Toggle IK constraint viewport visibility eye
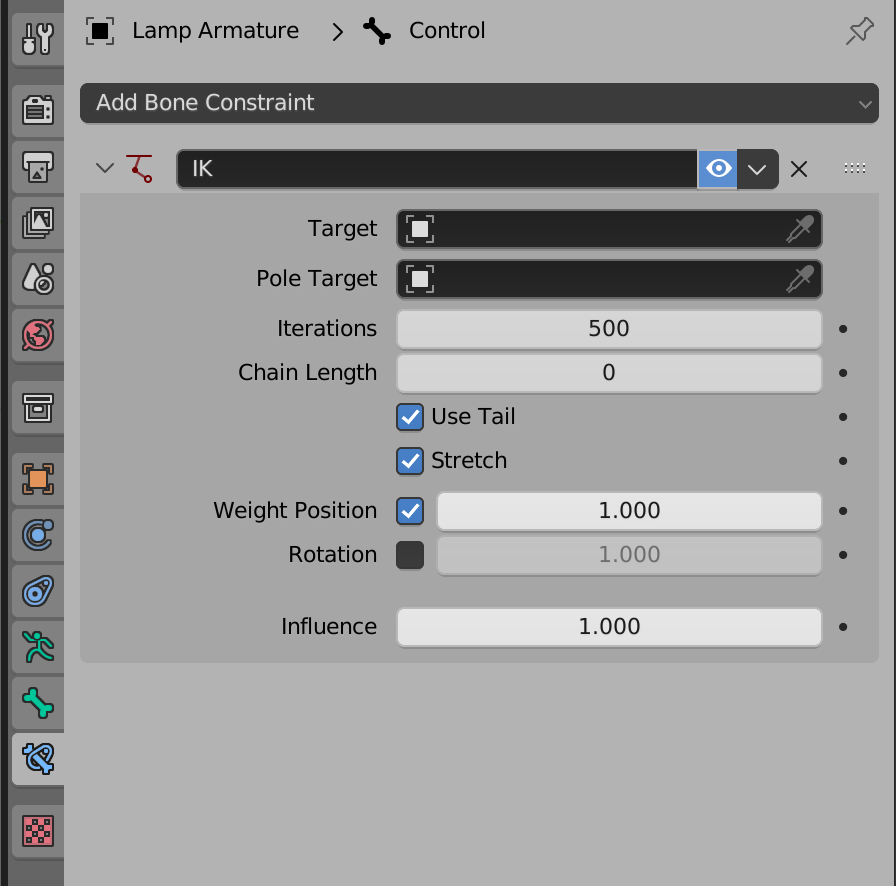Screen dimensions: 896x886 pyautogui.click(x=718, y=169)
